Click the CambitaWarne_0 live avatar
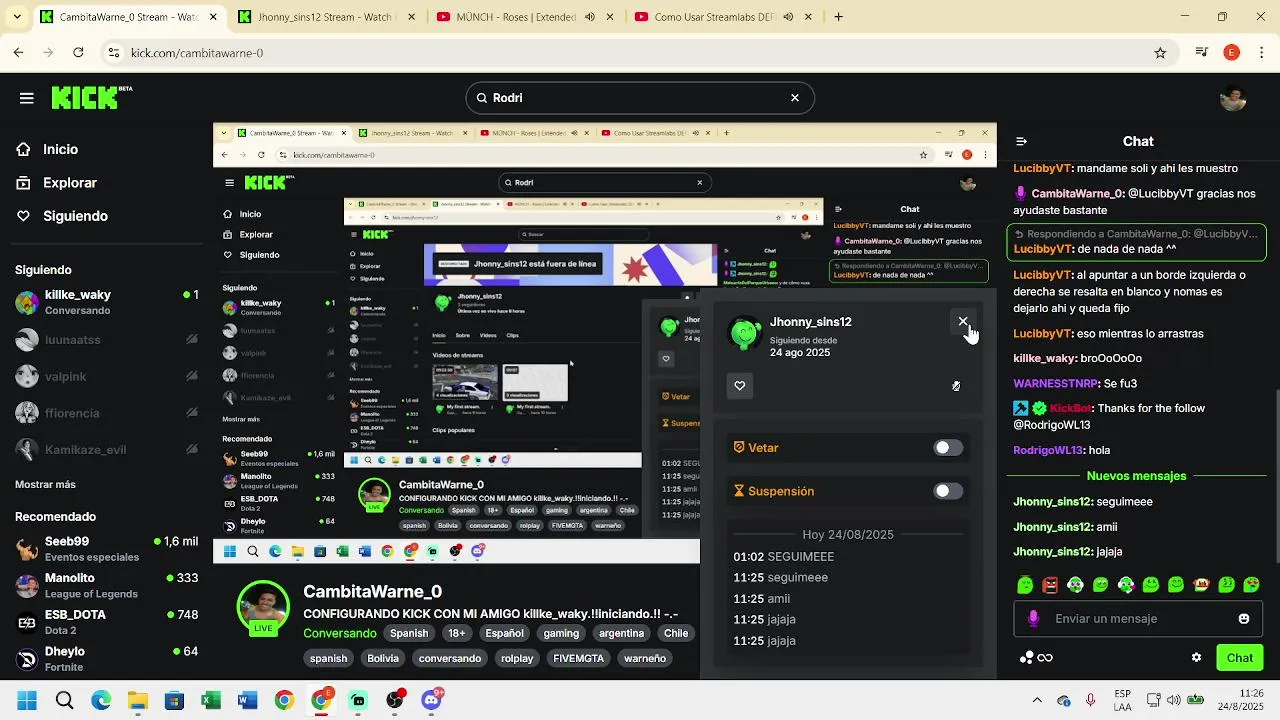This screenshot has width=1280, height=720. [x=263, y=607]
